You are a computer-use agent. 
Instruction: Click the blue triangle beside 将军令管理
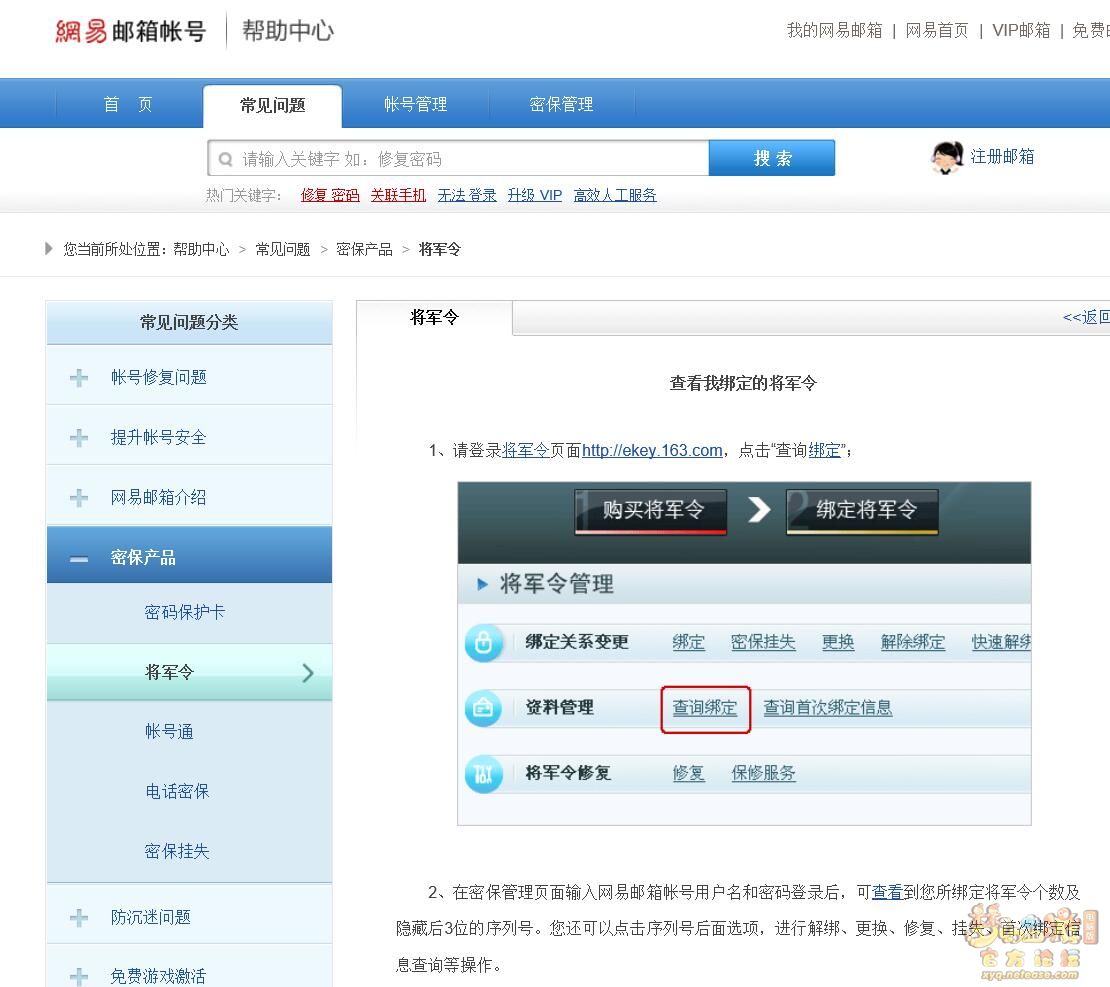[483, 584]
